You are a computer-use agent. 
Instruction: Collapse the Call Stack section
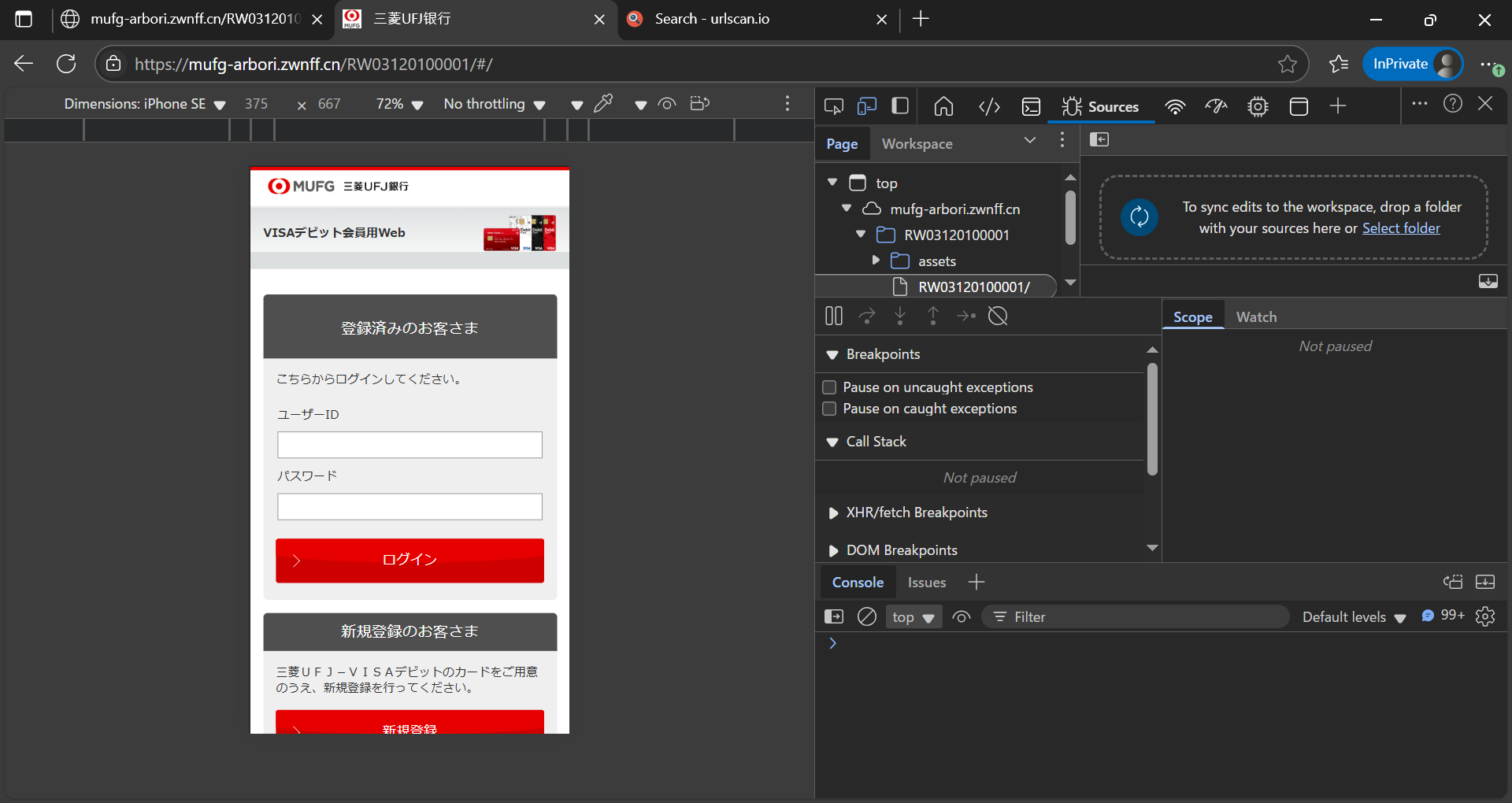point(832,442)
